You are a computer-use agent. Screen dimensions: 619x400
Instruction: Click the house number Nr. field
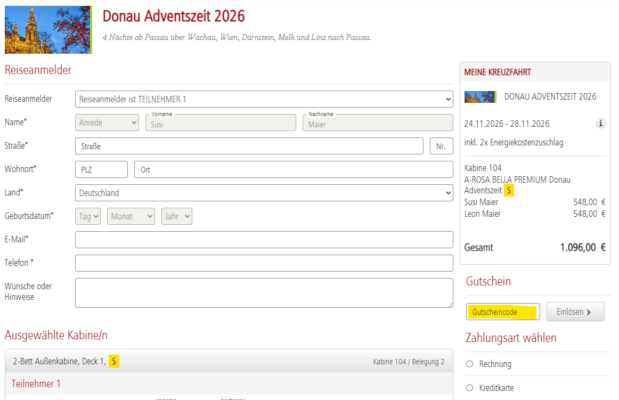441,146
